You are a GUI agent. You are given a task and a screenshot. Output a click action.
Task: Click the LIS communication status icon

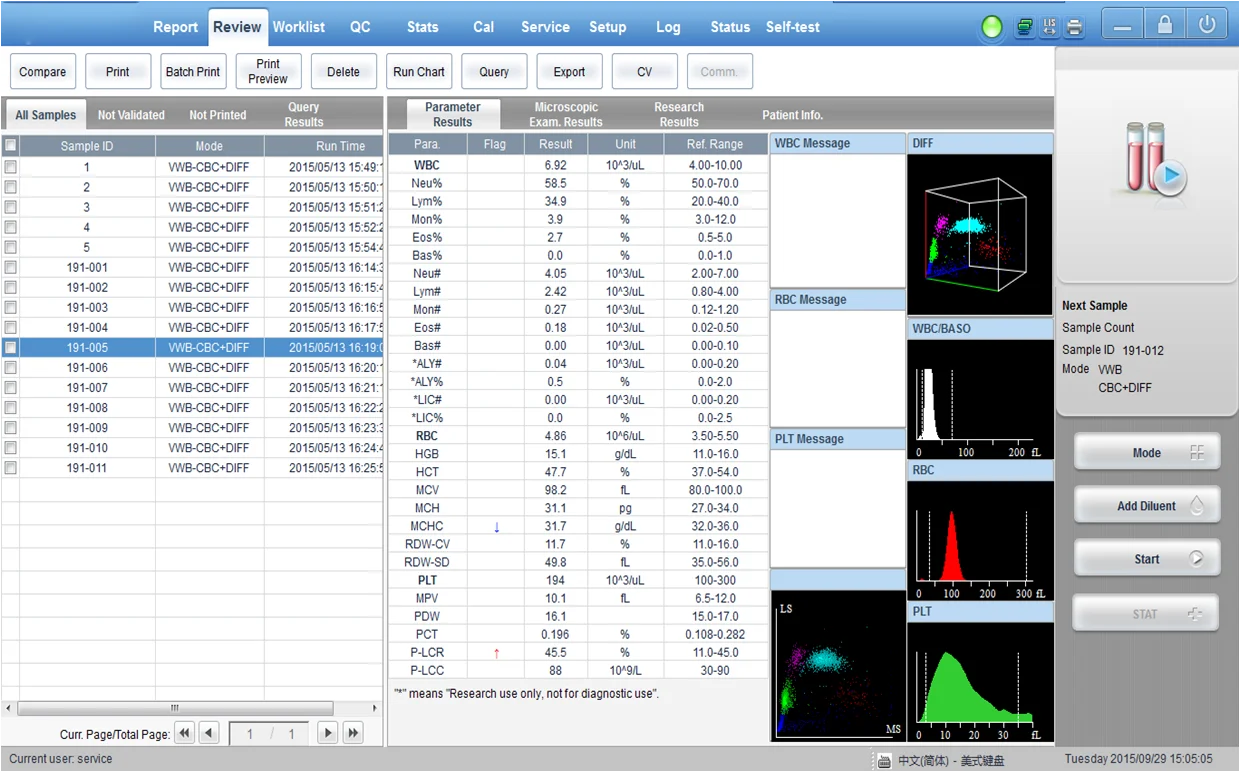(1049, 27)
